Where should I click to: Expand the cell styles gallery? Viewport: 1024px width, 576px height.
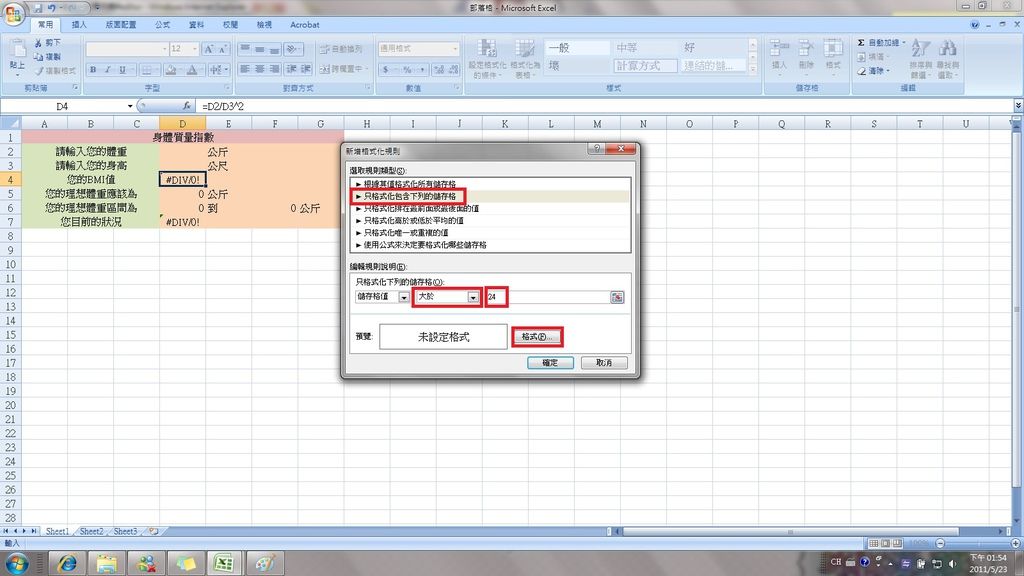click(752, 69)
